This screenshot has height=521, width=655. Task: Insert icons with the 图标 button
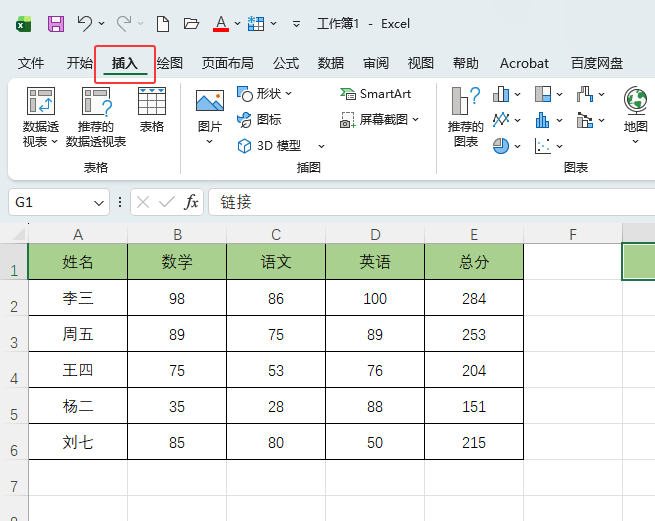click(x=259, y=119)
